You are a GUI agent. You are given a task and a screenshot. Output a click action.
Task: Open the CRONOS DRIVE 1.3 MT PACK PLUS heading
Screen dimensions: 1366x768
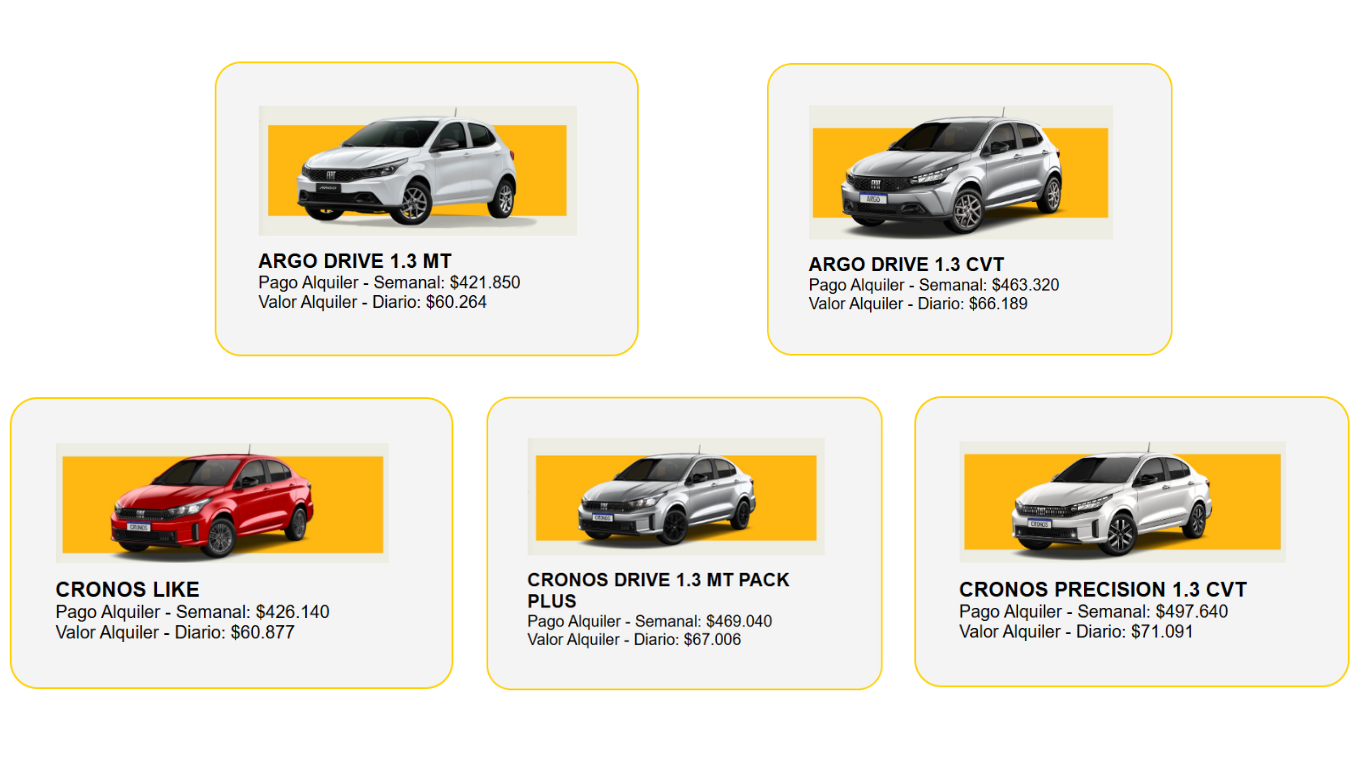click(x=659, y=590)
